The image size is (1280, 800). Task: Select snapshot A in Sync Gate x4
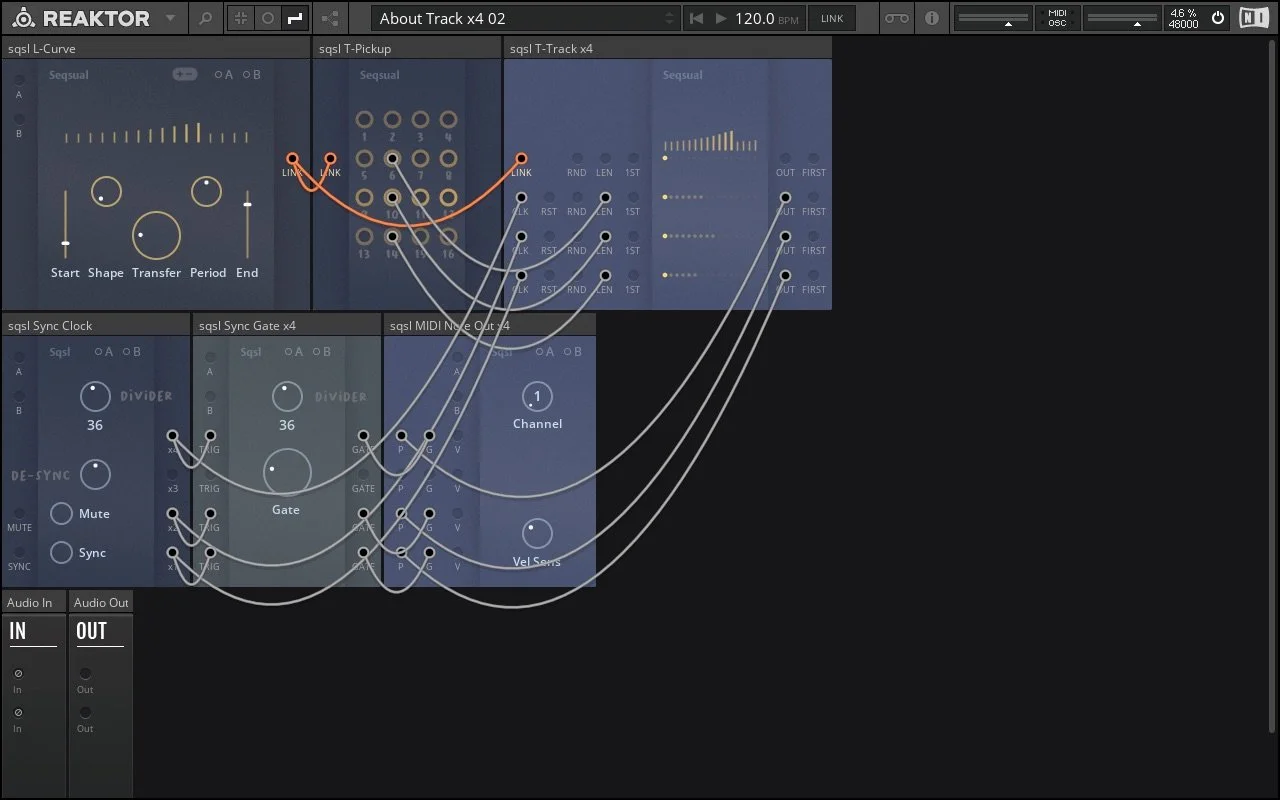tap(293, 352)
